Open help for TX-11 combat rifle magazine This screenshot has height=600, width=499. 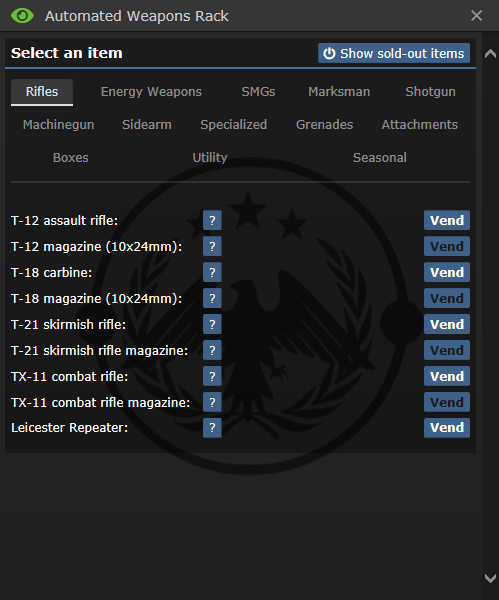click(212, 402)
